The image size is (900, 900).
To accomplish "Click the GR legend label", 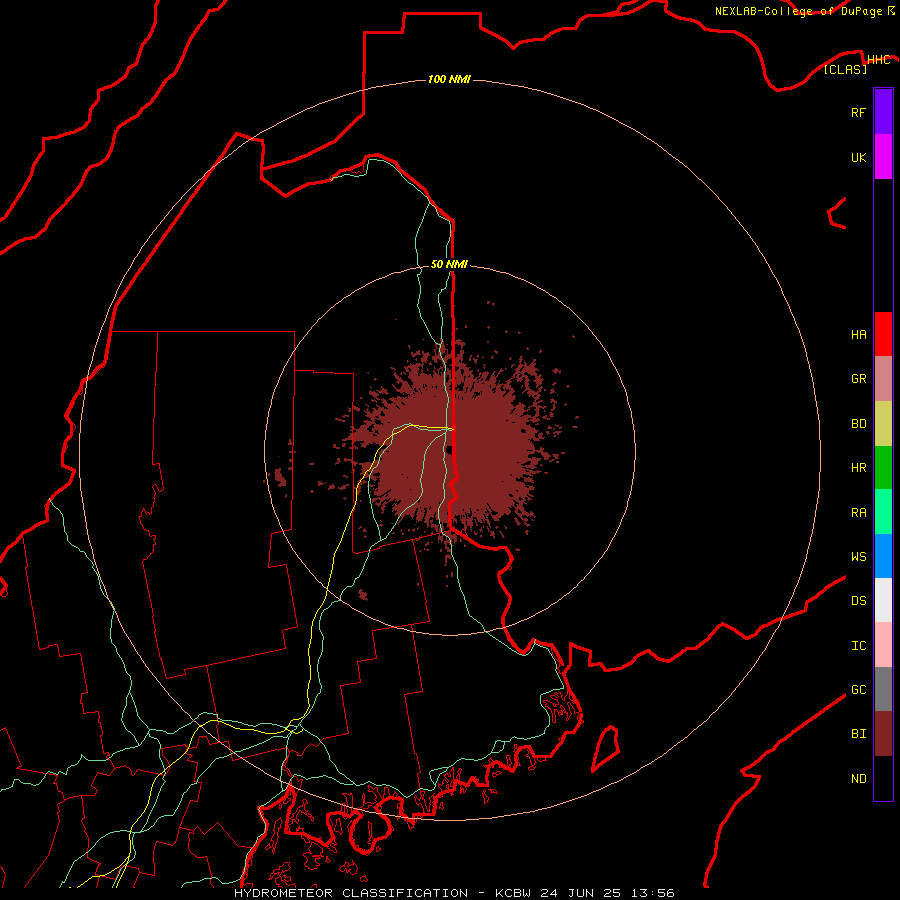I will tap(858, 379).
